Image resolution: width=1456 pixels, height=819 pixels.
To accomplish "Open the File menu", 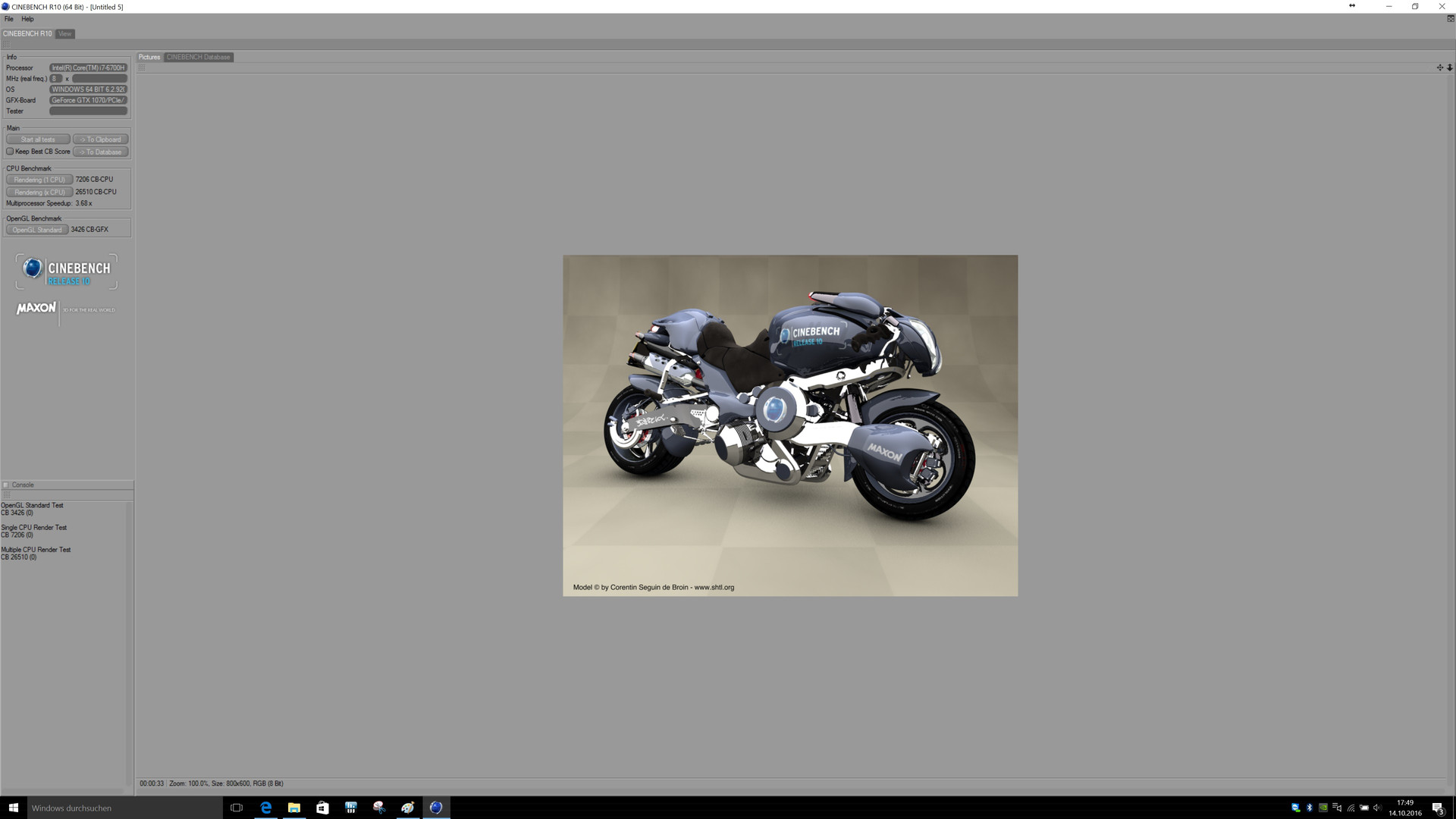I will (x=9, y=19).
